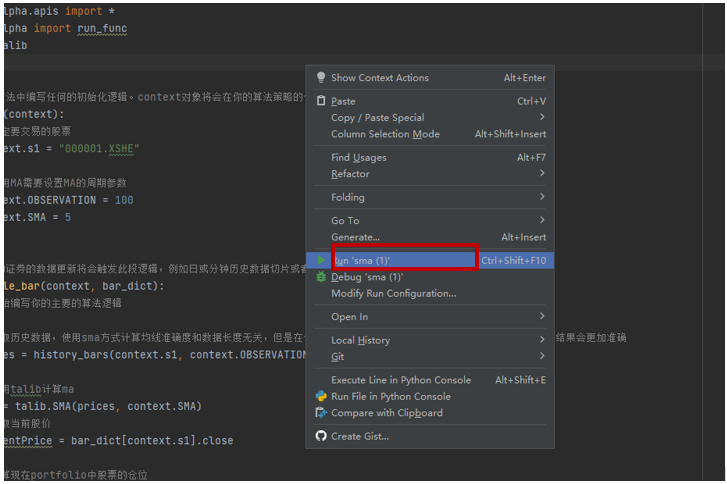
Task: Click the green bug Debug icon
Action: 321,277
